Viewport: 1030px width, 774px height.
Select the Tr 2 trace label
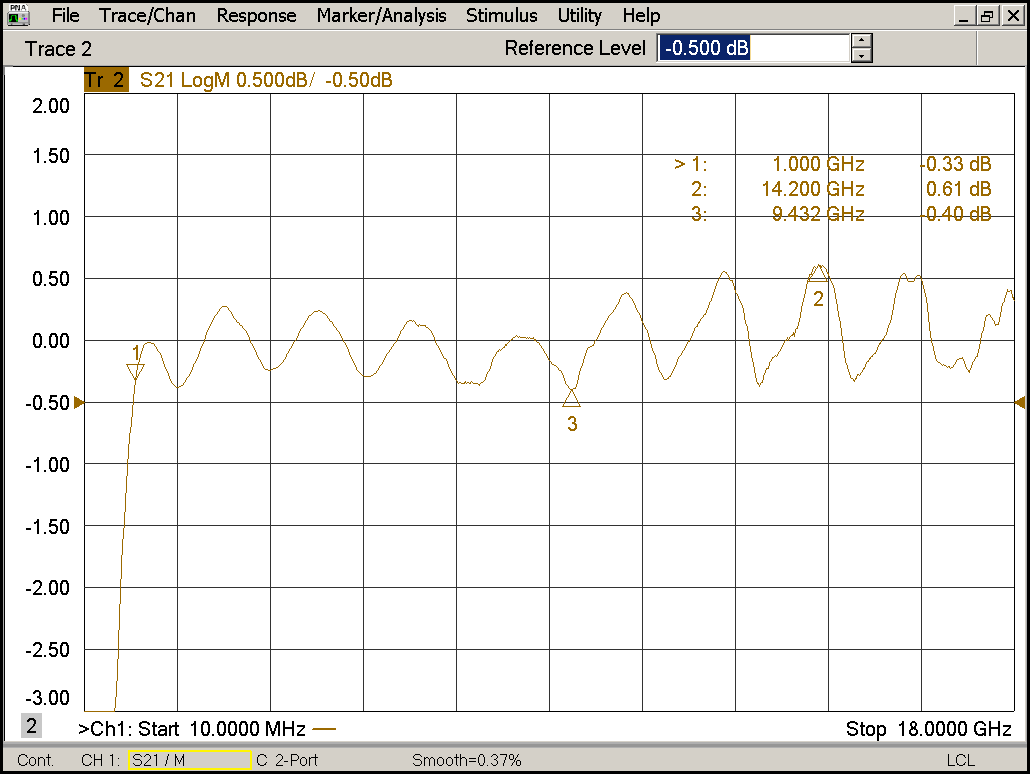pos(105,80)
